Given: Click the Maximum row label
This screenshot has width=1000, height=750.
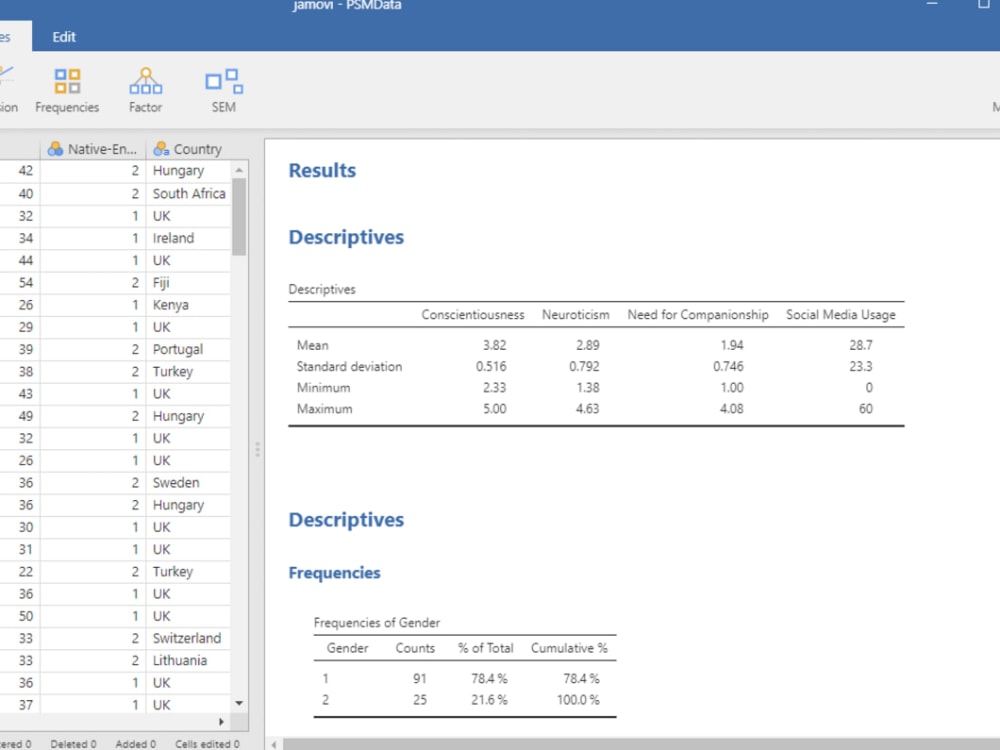Looking at the screenshot, I should pos(324,409).
